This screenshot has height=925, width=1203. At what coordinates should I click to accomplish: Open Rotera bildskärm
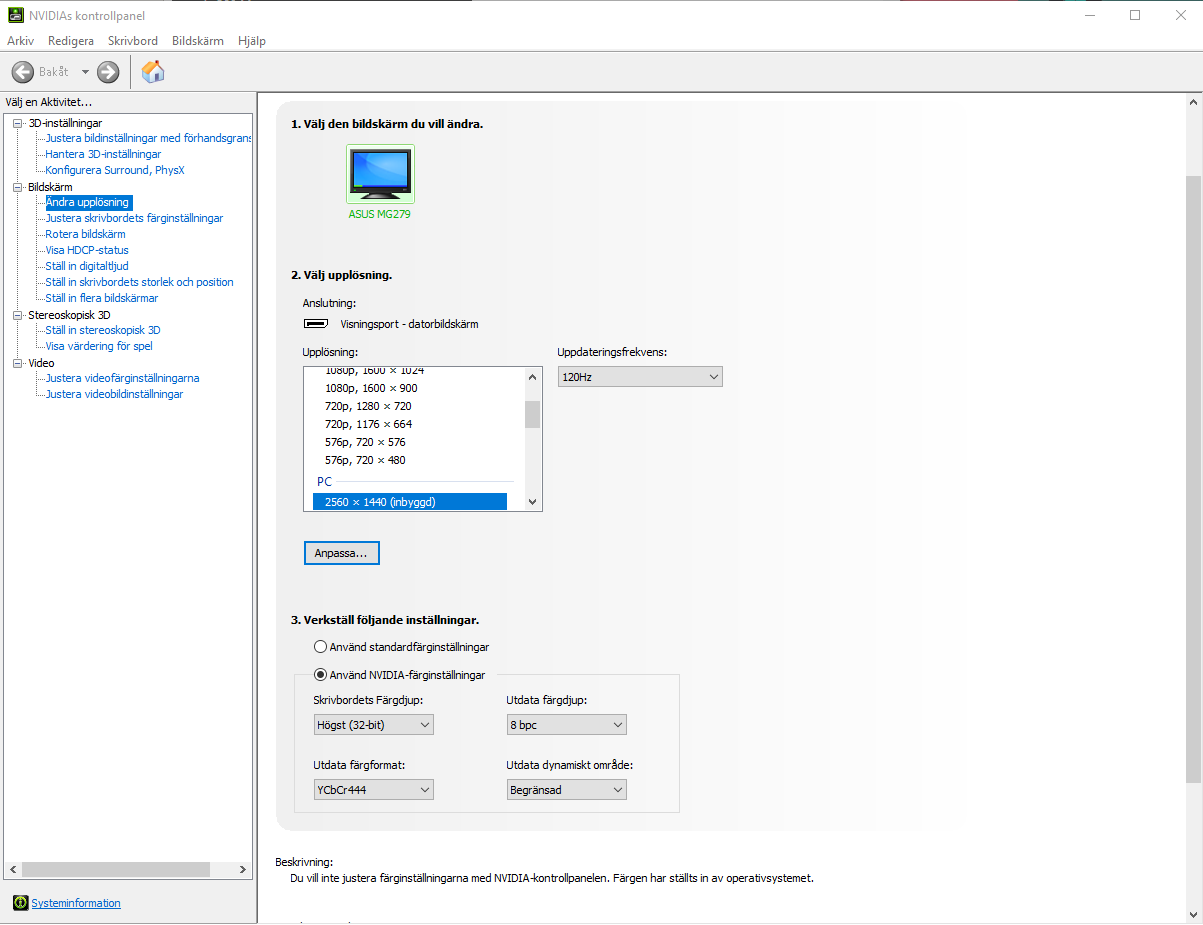tap(85, 234)
